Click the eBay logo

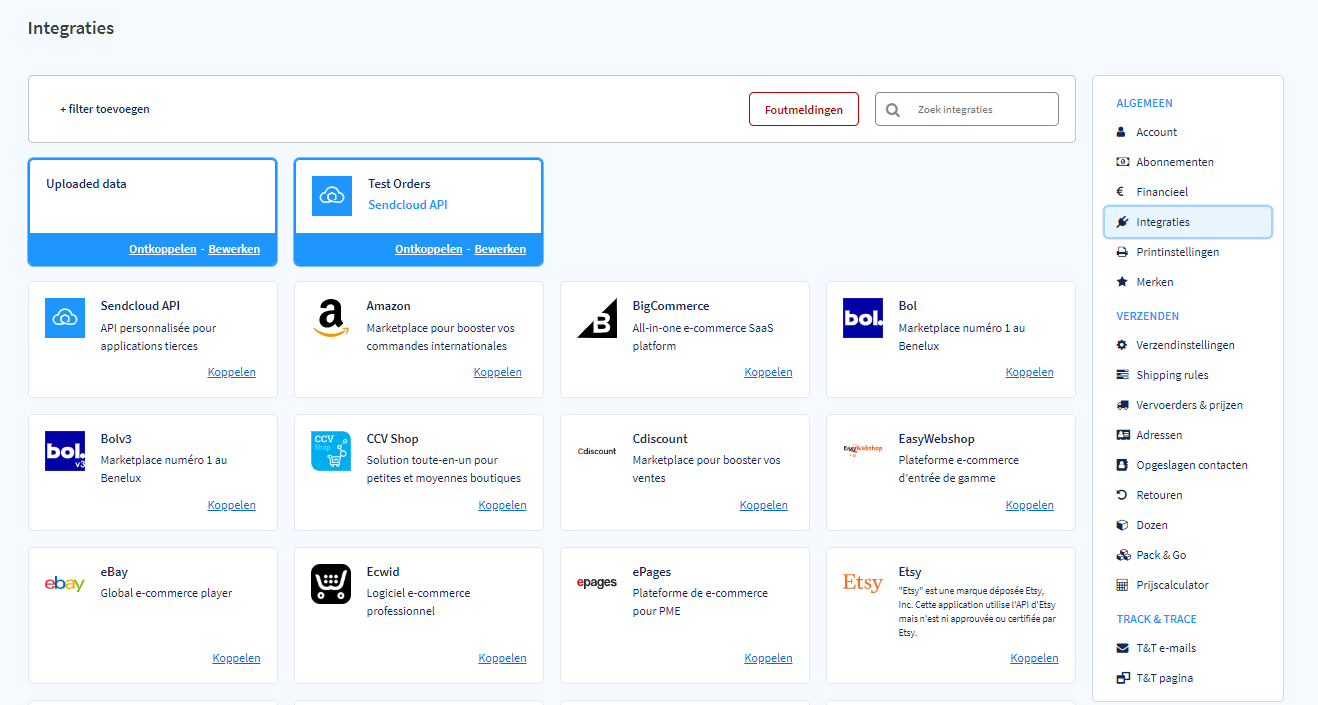[65, 584]
